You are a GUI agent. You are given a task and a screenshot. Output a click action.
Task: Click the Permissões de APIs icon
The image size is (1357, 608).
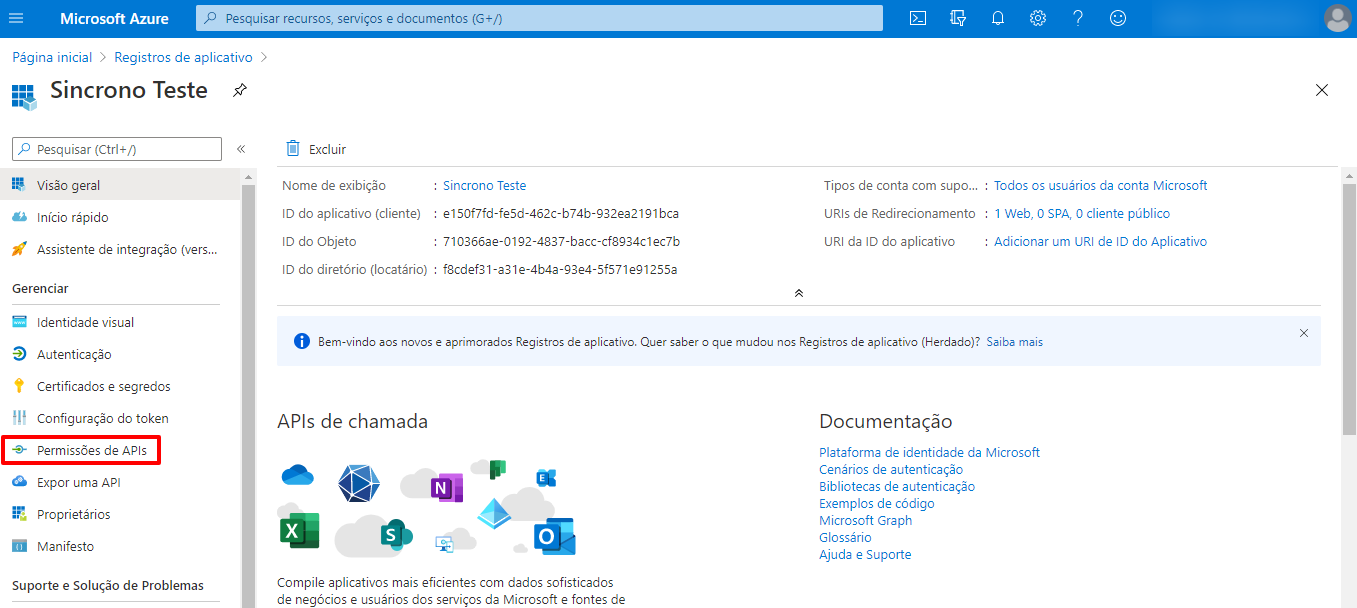[19, 450]
